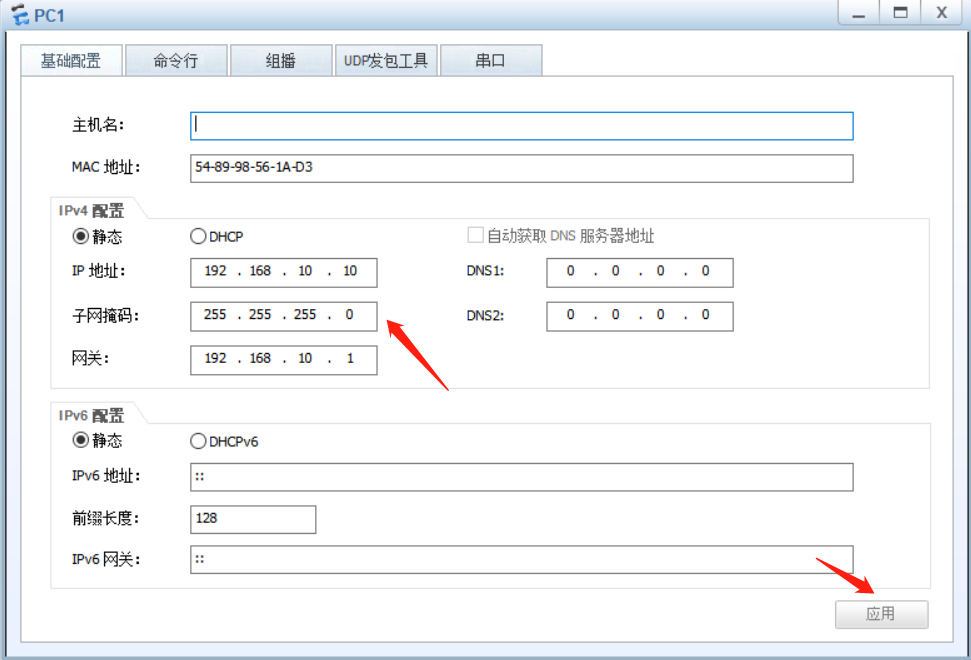Click the DNS1 address field
Viewport: 971px width, 660px height.
coord(640,272)
